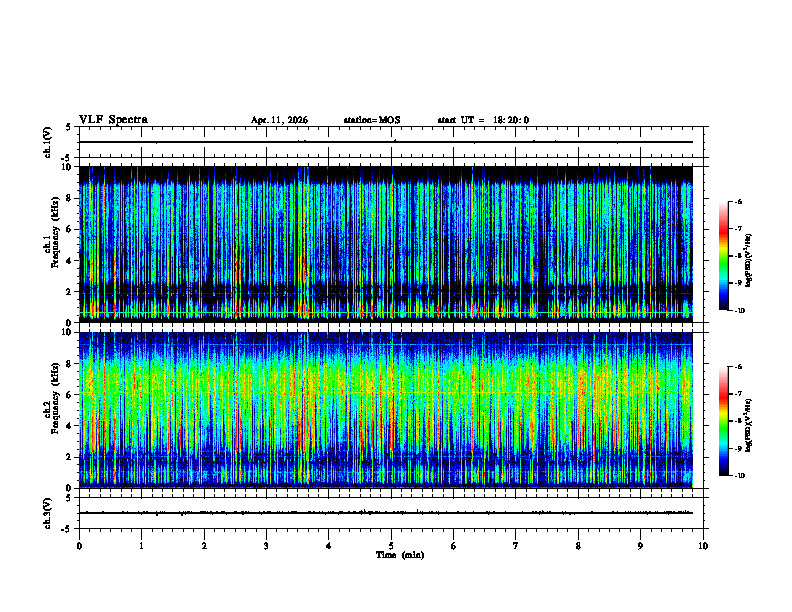
Task: Click the "6" tick on the time axis
Action: tap(454, 546)
